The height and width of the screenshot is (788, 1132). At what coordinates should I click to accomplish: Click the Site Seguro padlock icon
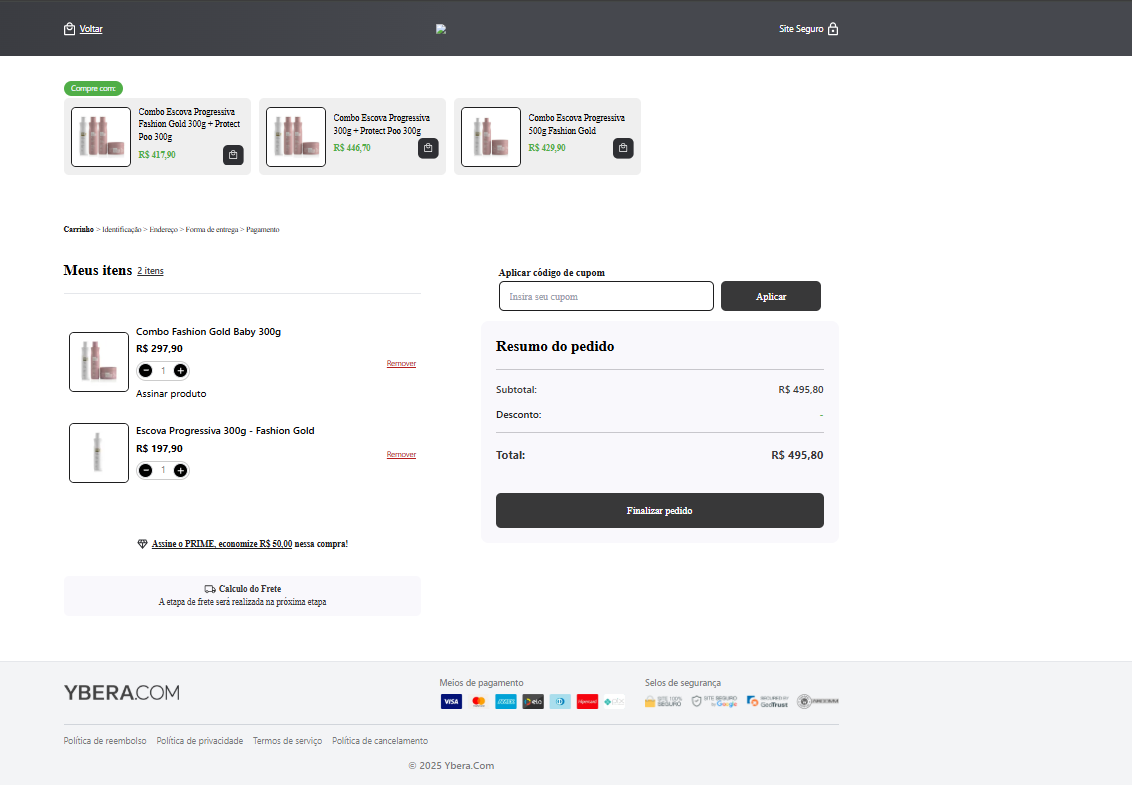[x=833, y=29]
